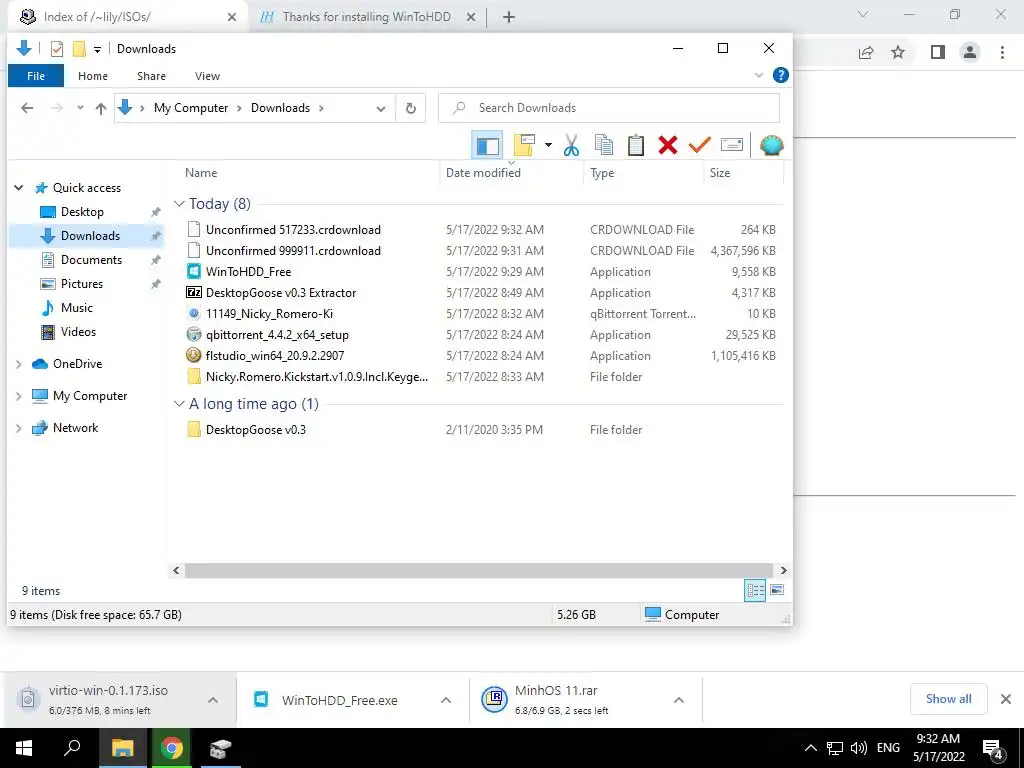Collapse the A long time ago group
This screenshot has height=768, width=1024.
click(180, 404)
